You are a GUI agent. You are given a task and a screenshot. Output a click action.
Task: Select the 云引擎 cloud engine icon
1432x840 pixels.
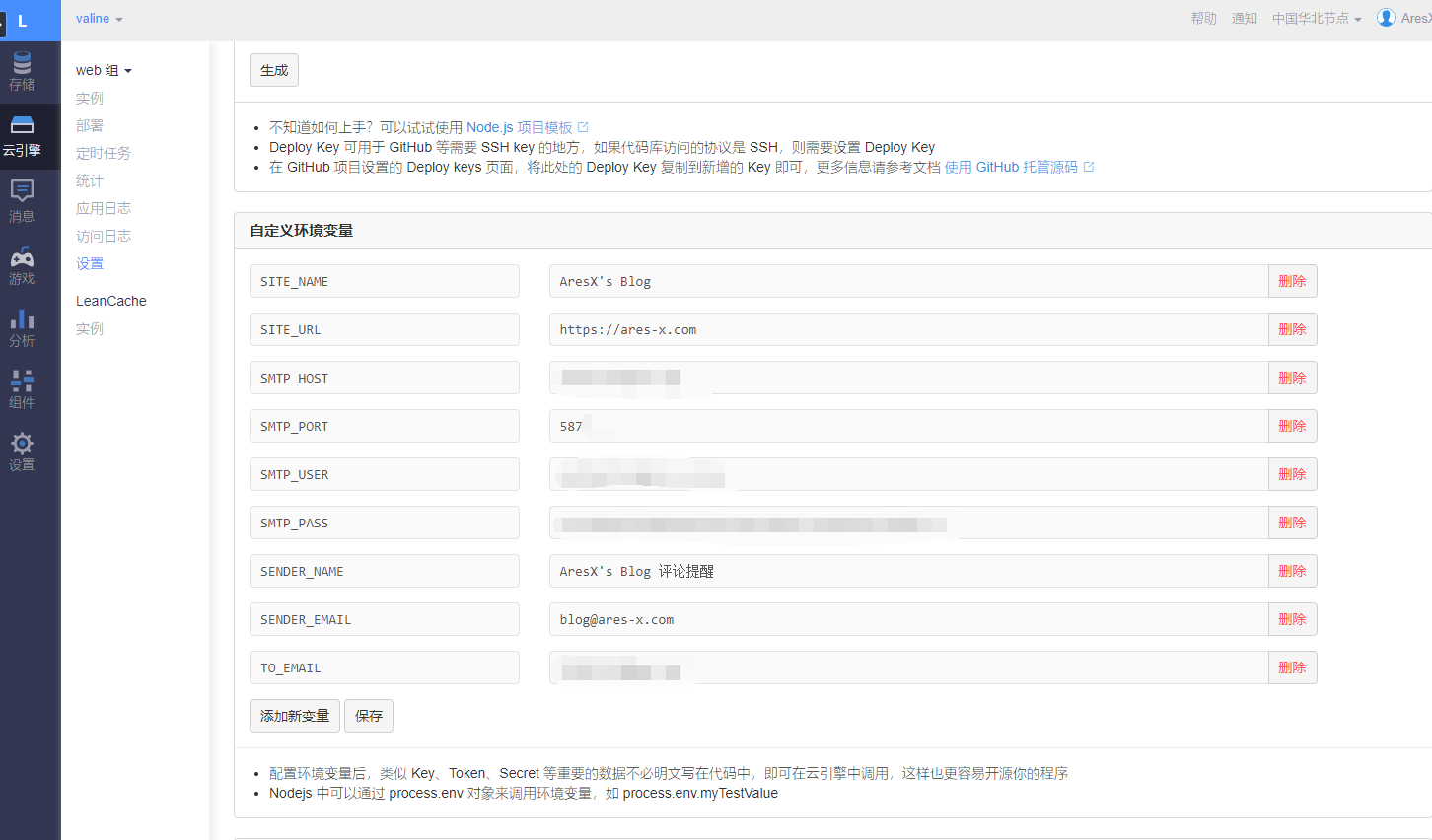[x=22, y=126]
